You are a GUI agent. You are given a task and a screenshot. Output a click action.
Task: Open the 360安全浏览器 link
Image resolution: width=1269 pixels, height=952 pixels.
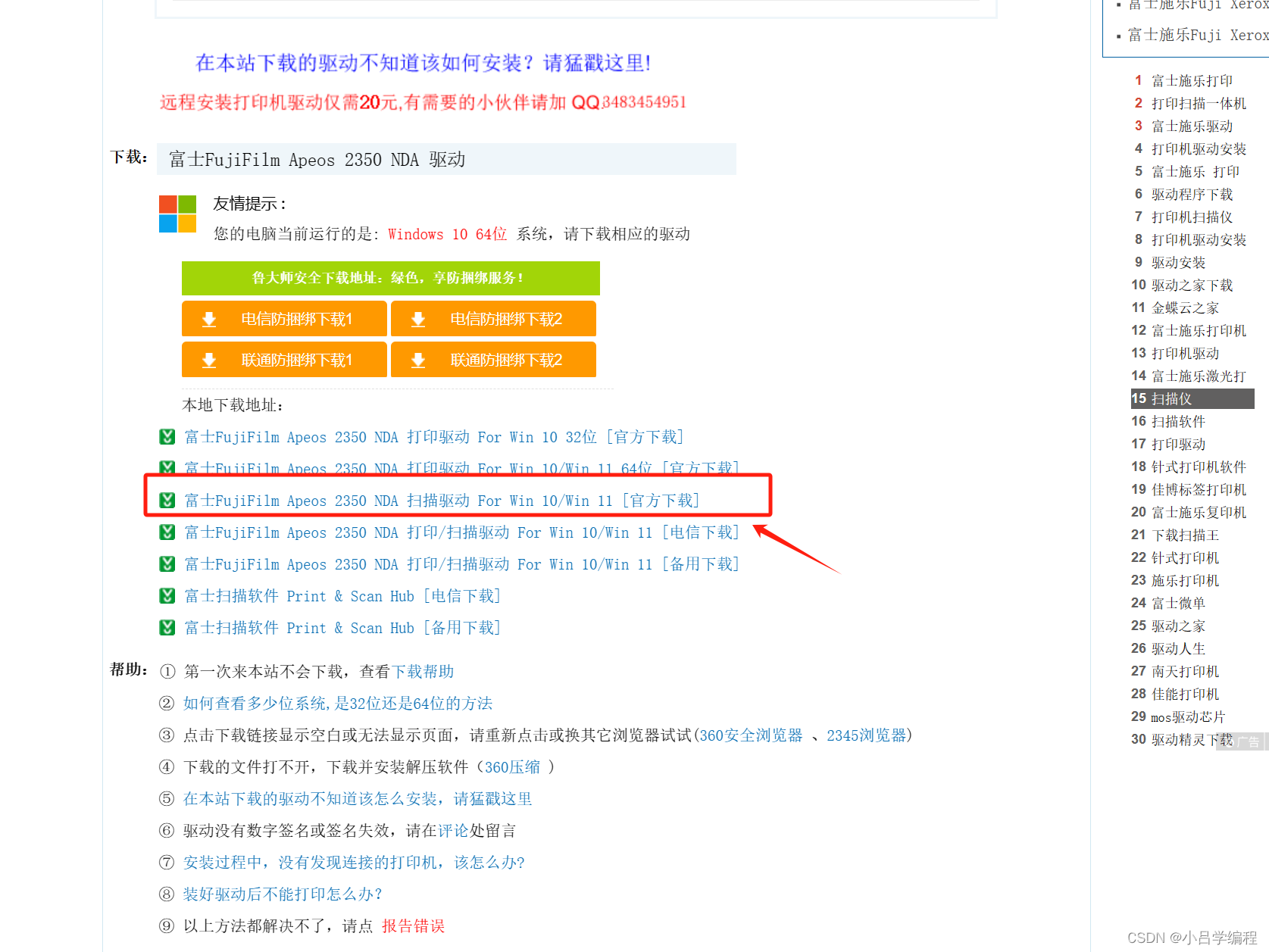tap(751, 735)
